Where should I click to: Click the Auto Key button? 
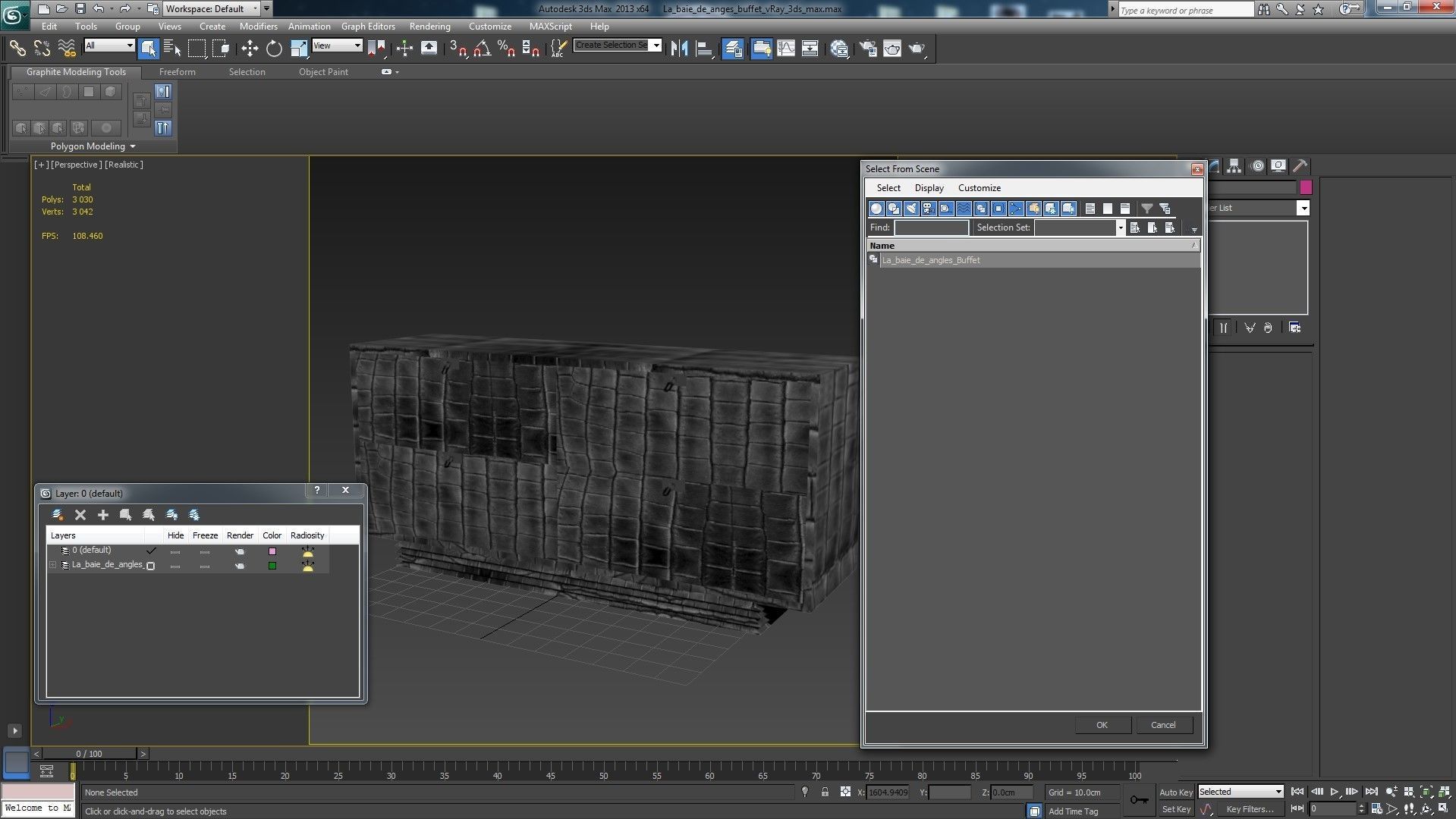pos(1175,792)
